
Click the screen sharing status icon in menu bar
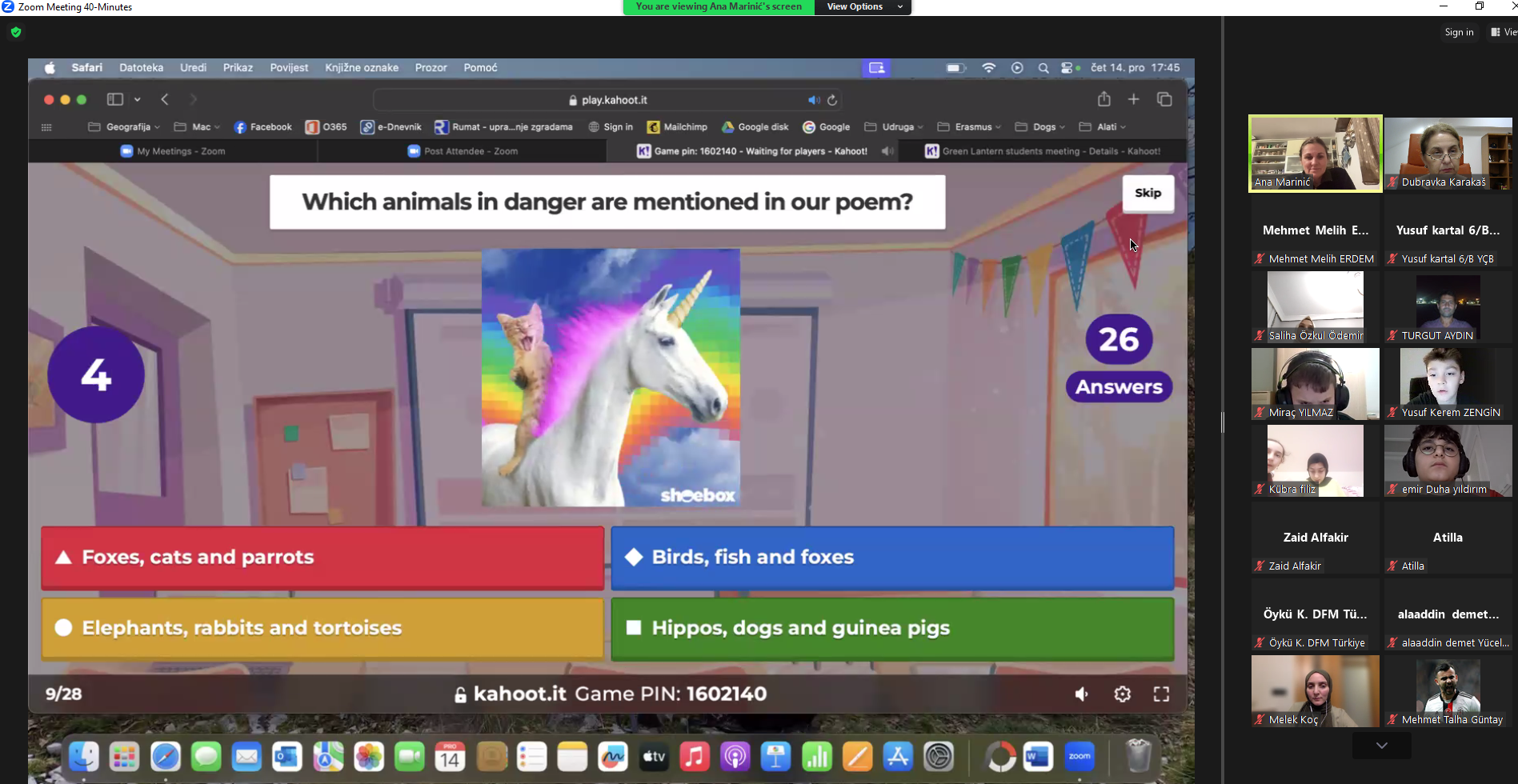(876, 68)
